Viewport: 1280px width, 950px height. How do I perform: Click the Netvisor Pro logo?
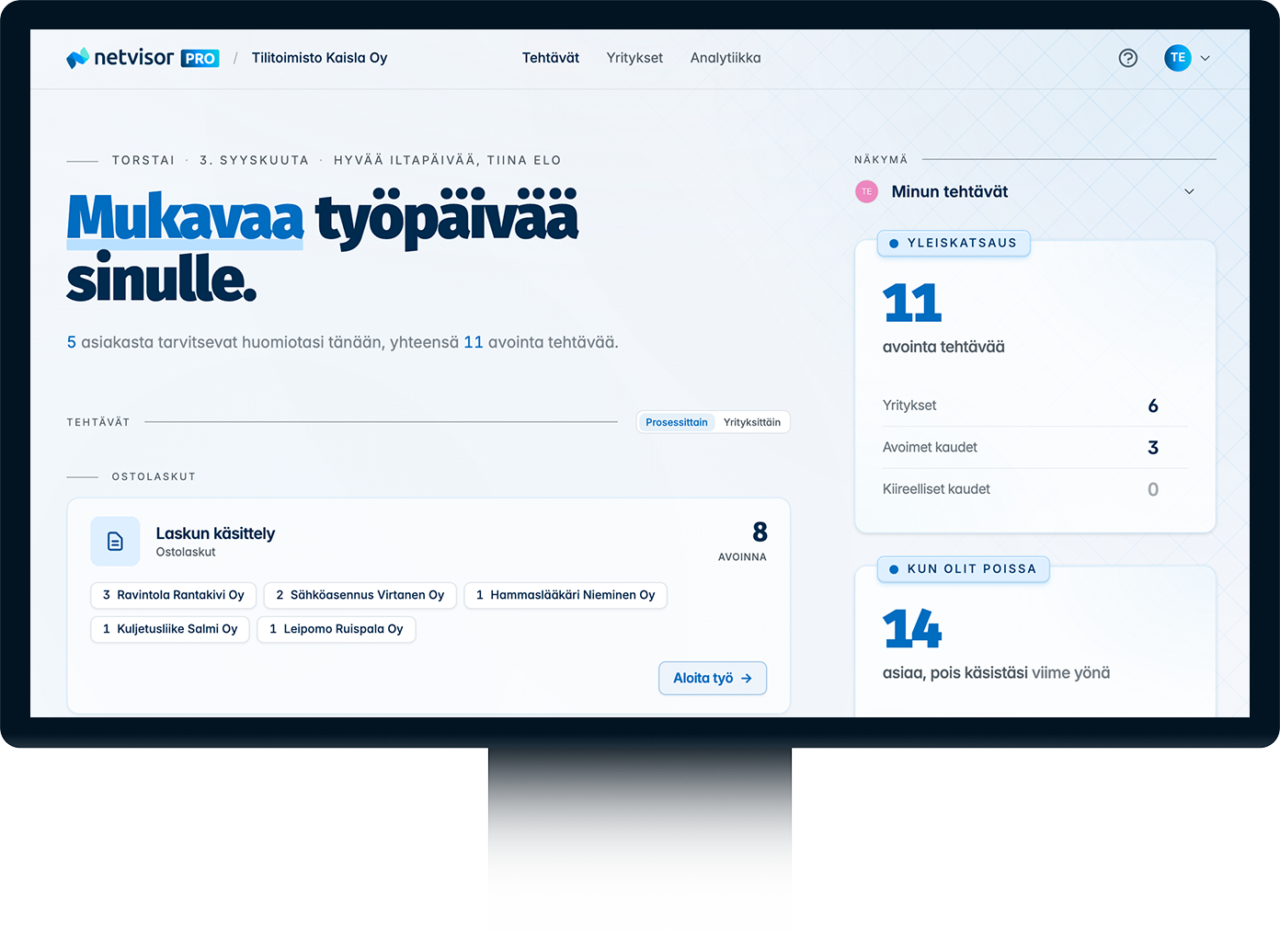tap(143, 58)
